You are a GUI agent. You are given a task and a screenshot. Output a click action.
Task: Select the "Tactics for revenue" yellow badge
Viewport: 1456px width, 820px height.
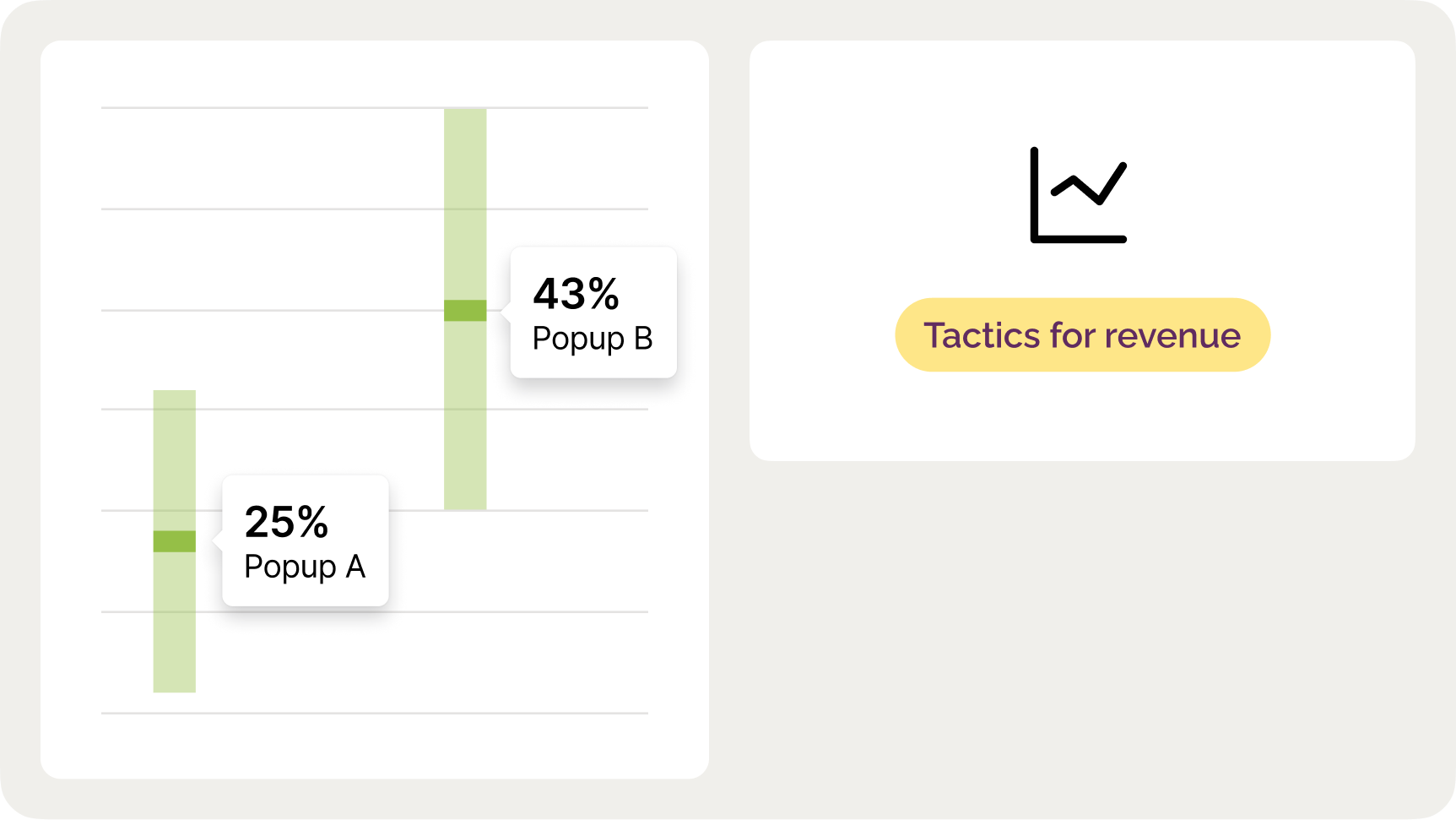pos(1082,334)
